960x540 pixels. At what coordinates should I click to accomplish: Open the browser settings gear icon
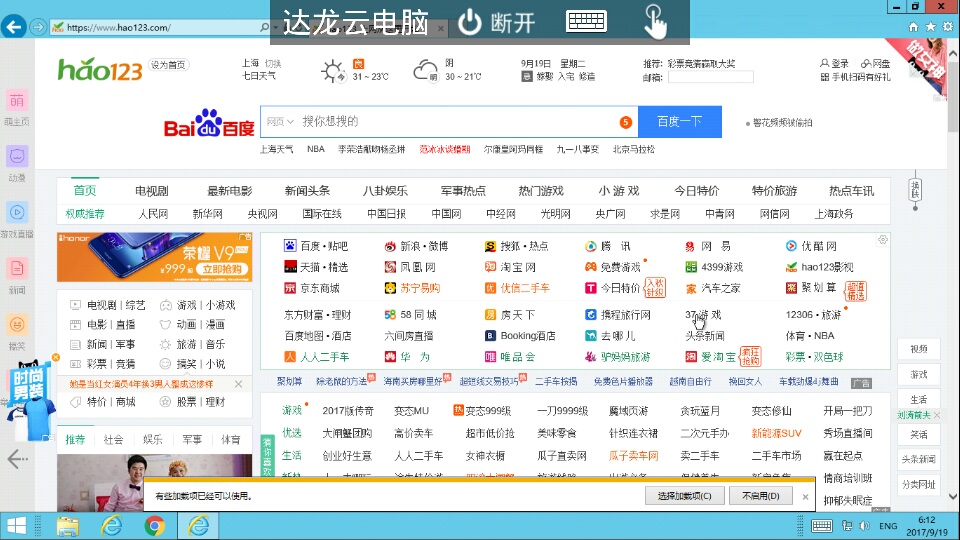[948, 27]
